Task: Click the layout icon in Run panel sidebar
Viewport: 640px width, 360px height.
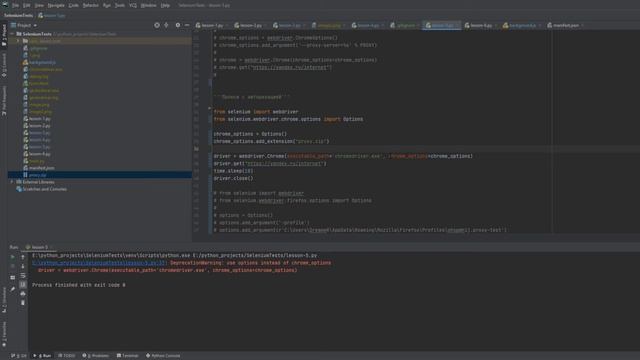Action: point(13,278)
